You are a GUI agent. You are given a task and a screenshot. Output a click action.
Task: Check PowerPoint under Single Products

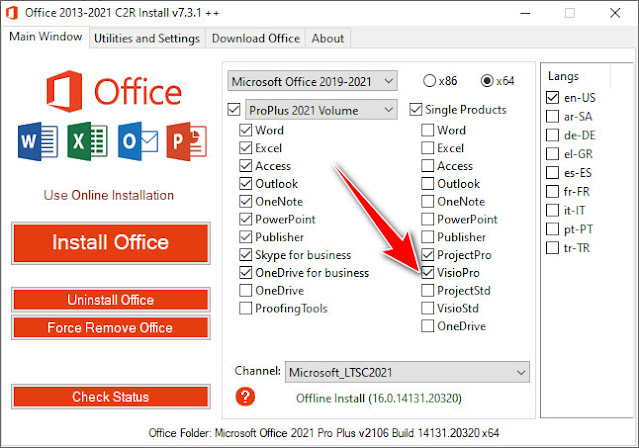tap(427, 219)
